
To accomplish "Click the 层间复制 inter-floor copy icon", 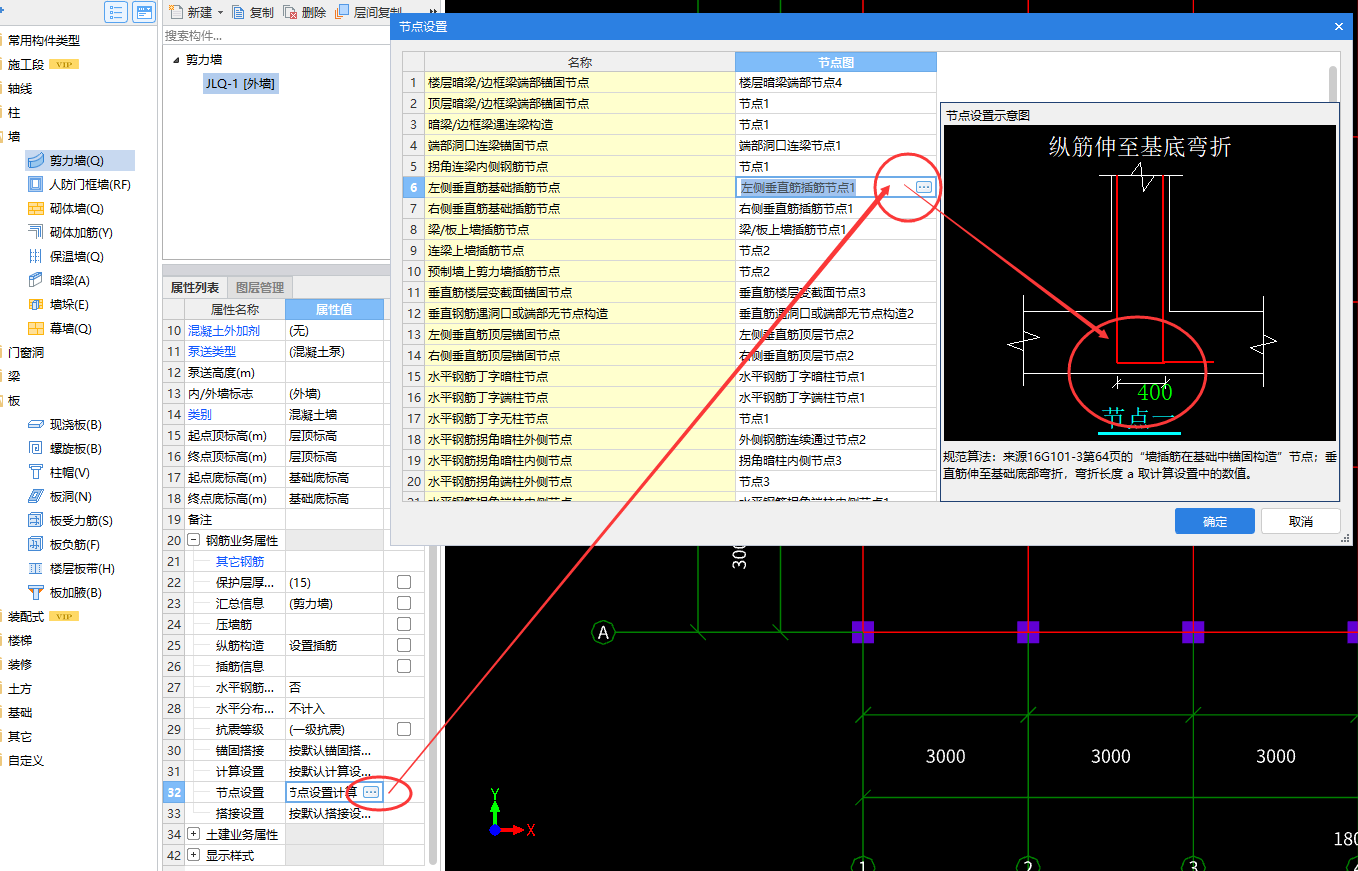I will (x=342, y=12).
